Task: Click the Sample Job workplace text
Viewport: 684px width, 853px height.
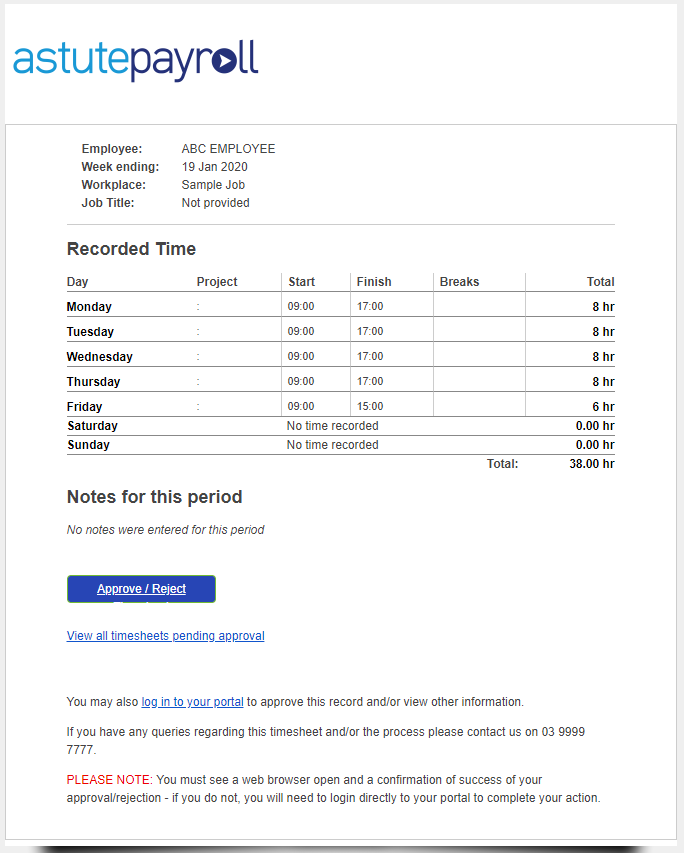Action: pyautogui.click(x=212, y=185)
